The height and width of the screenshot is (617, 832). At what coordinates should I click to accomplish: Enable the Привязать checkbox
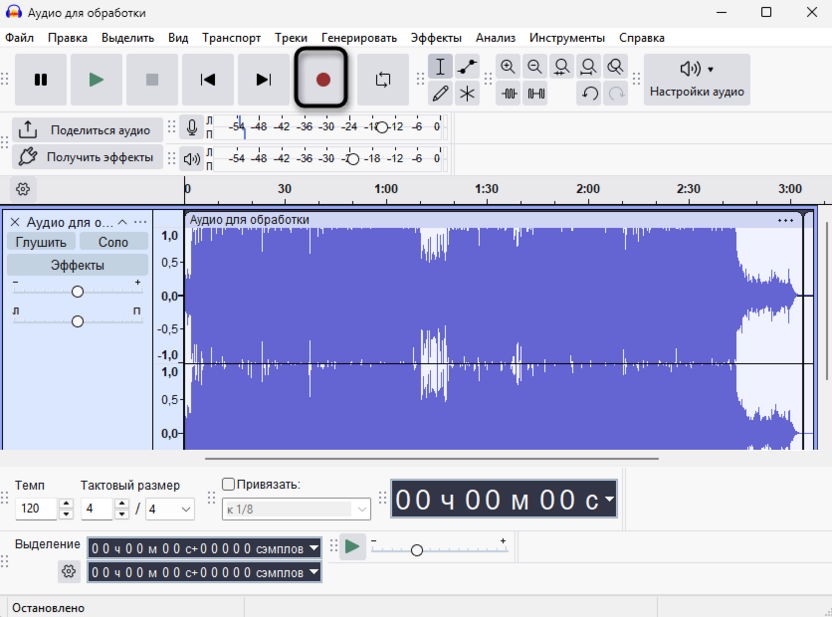pos(228,484)
